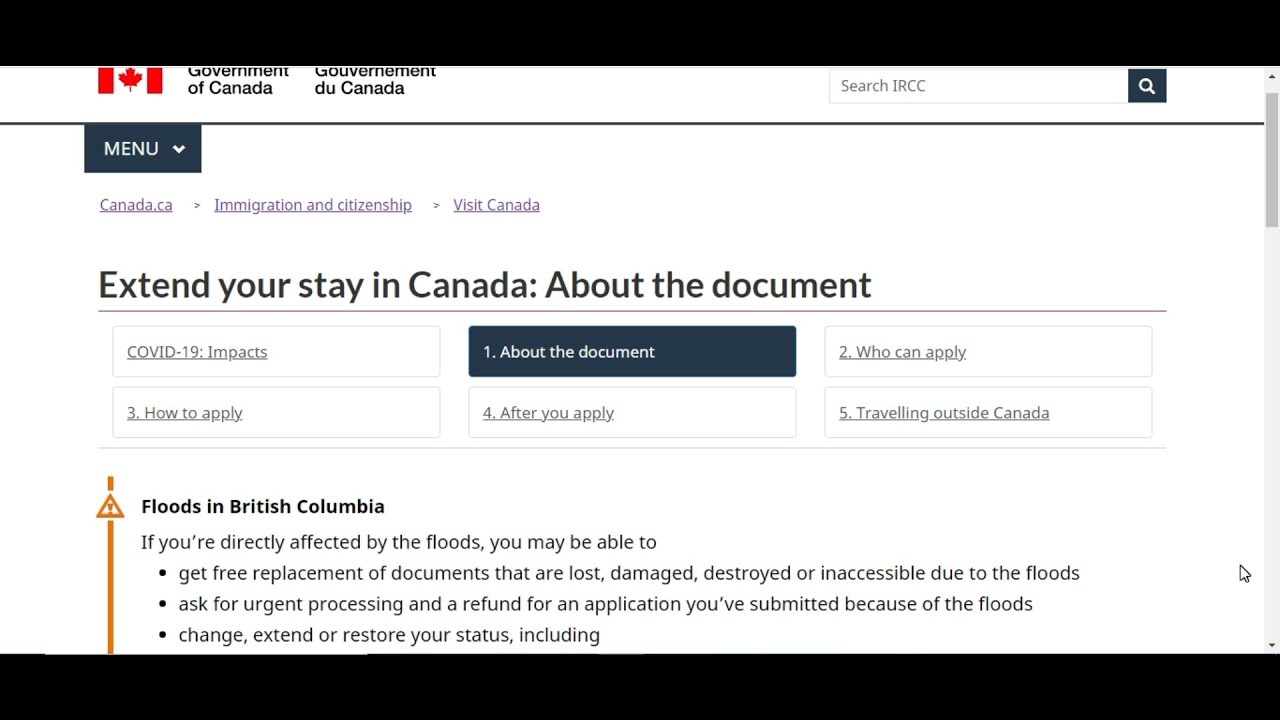Image resolution: width=1280 pixels, height=720 pixels.
Task: Click the Canadian flag logo
Action: 129,78
